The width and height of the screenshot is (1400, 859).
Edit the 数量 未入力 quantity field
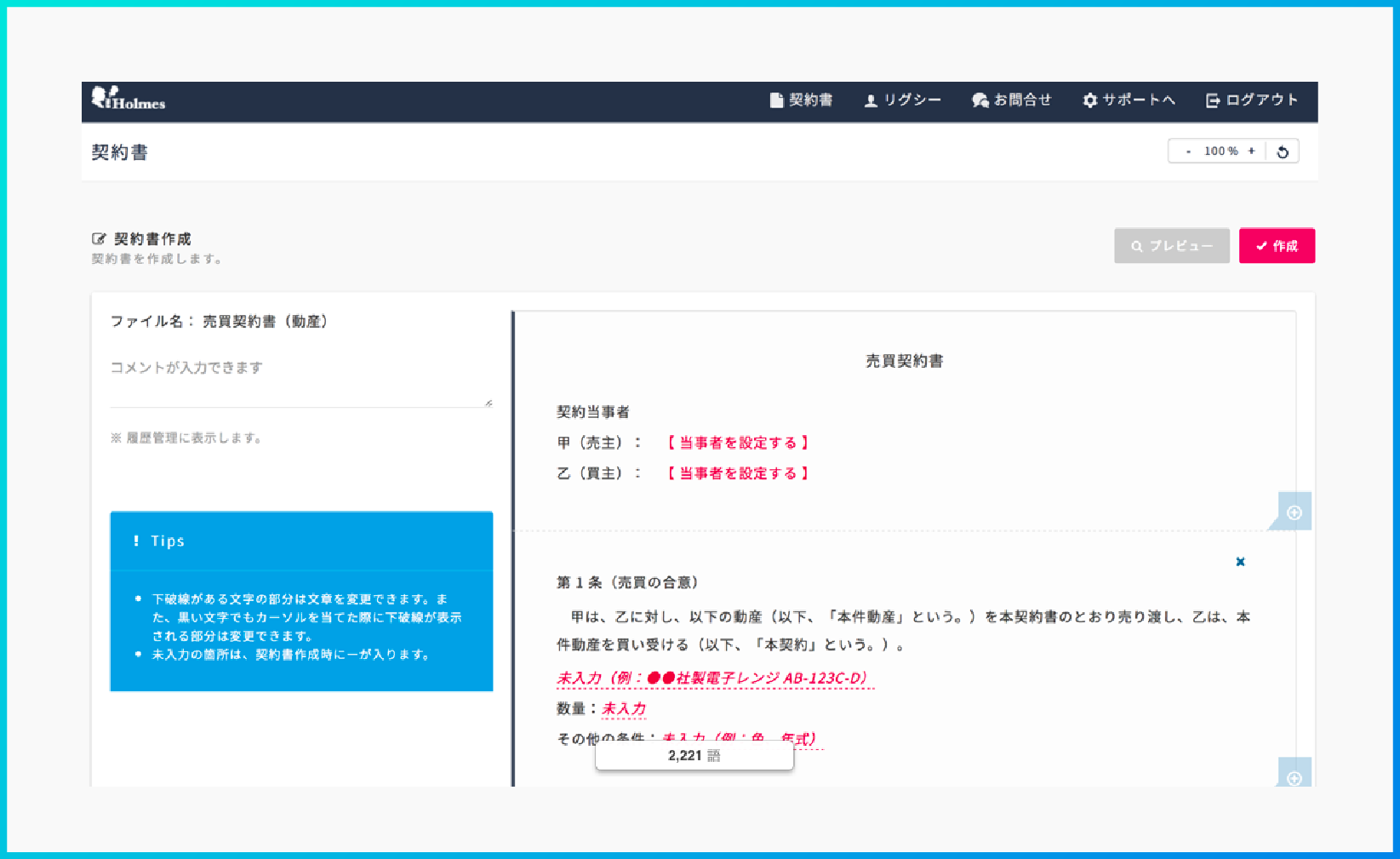tap(624, 708)
